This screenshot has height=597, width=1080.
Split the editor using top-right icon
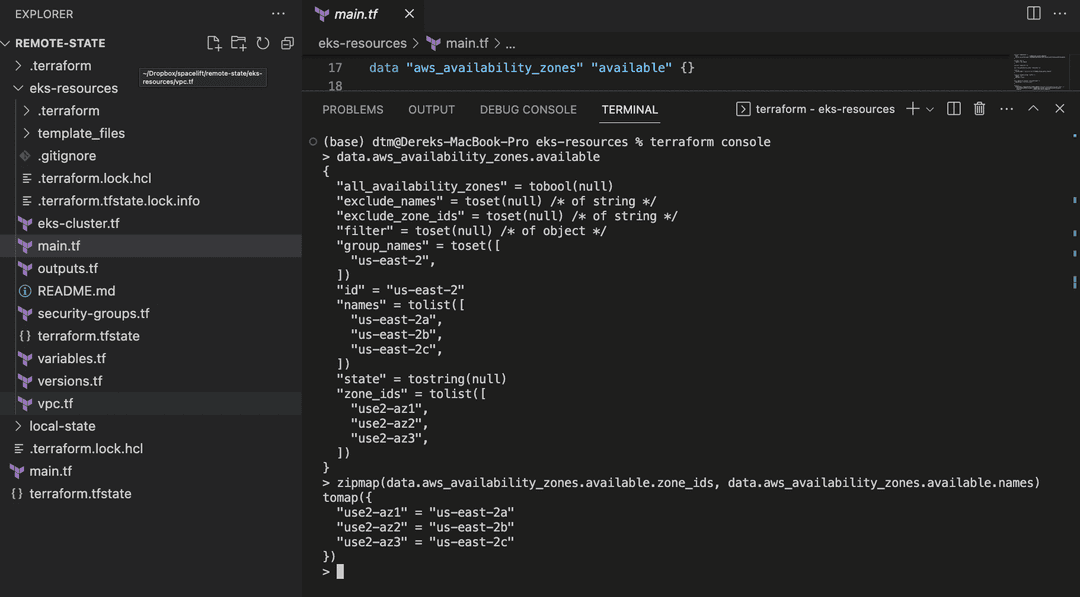coord(1032,11)
